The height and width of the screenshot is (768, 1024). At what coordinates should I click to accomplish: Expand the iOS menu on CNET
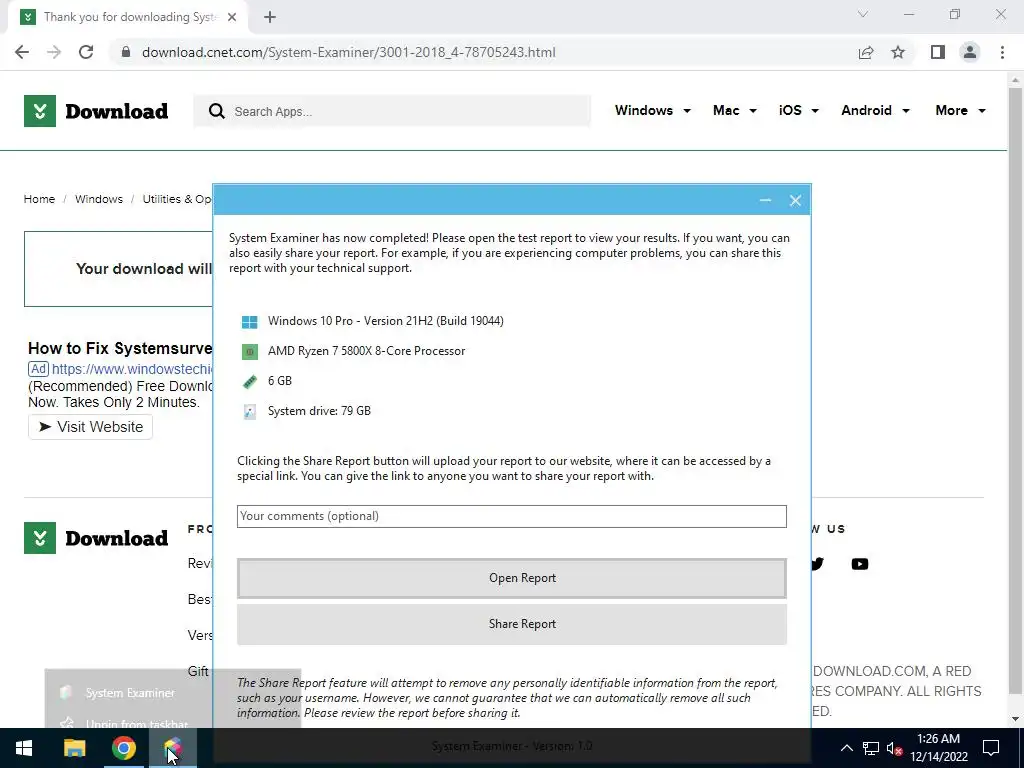pyautogui.click(x=799, y=110)
